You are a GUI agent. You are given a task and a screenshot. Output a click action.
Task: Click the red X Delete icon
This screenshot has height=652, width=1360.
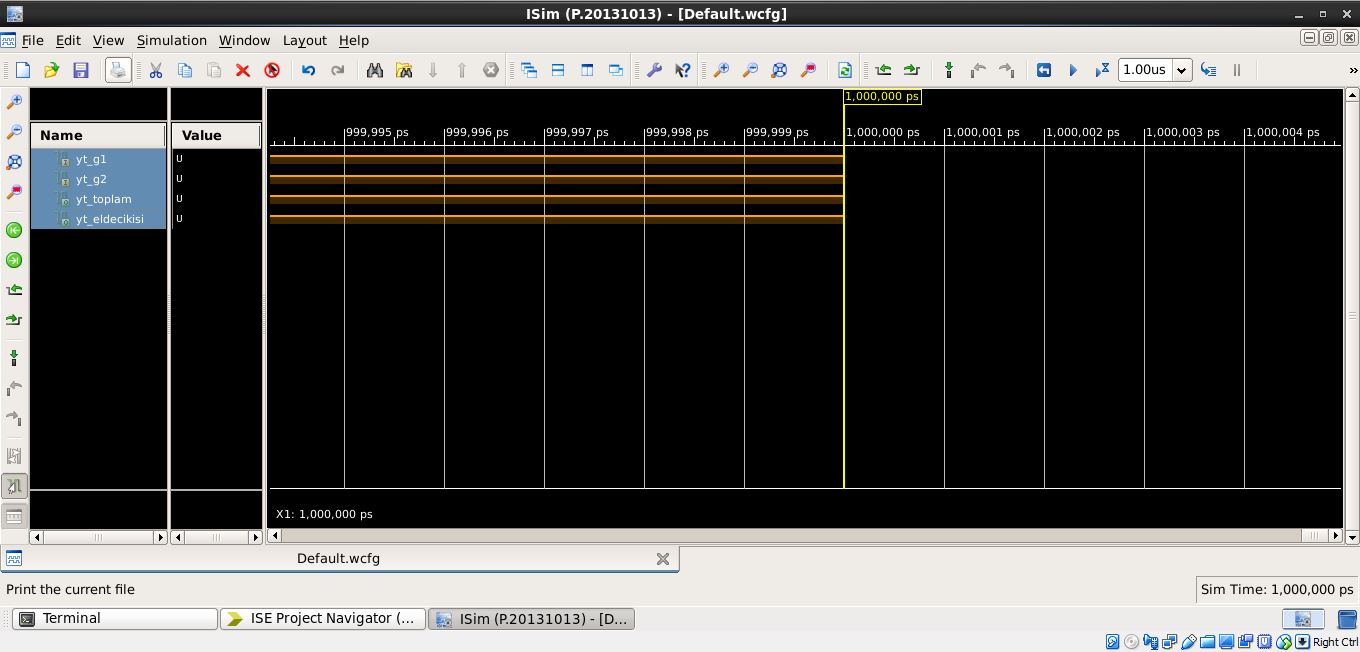click(242, 70)
